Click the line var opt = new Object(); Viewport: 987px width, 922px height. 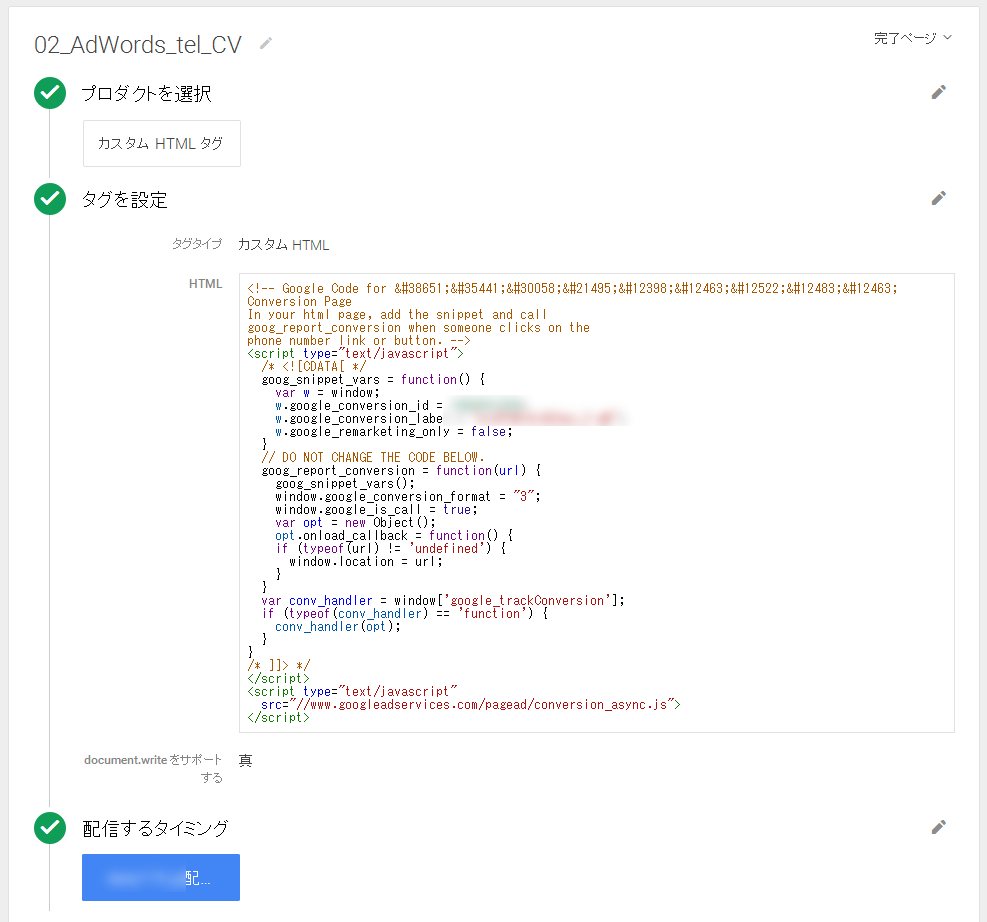[x=355, y=522]
